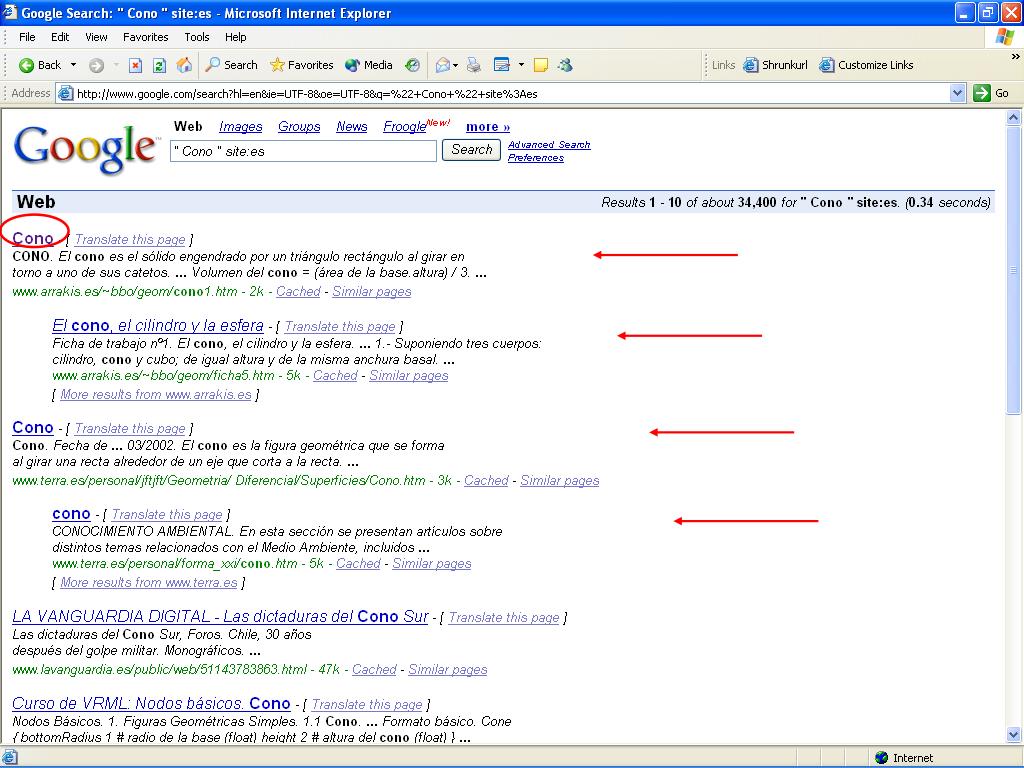Click the Refresh page icon
The image size is (1024, 768).
[159, 65]
